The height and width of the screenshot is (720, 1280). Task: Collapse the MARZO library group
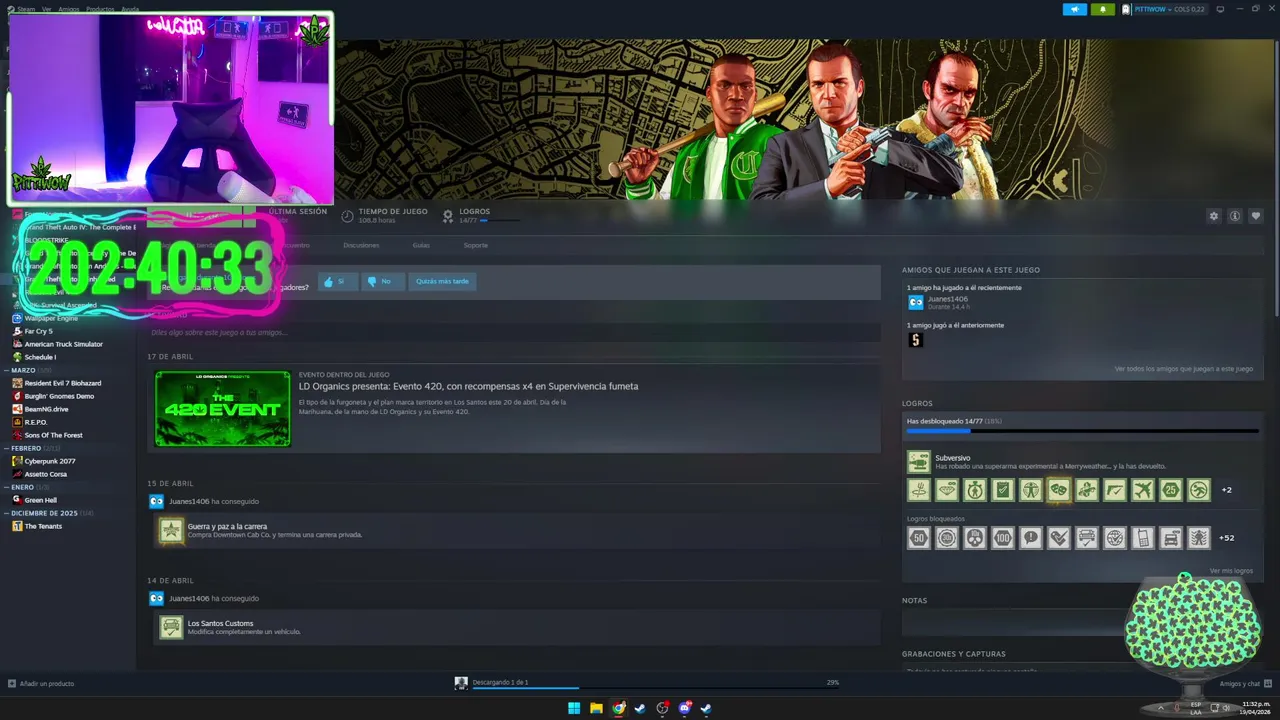coord(23,370)
